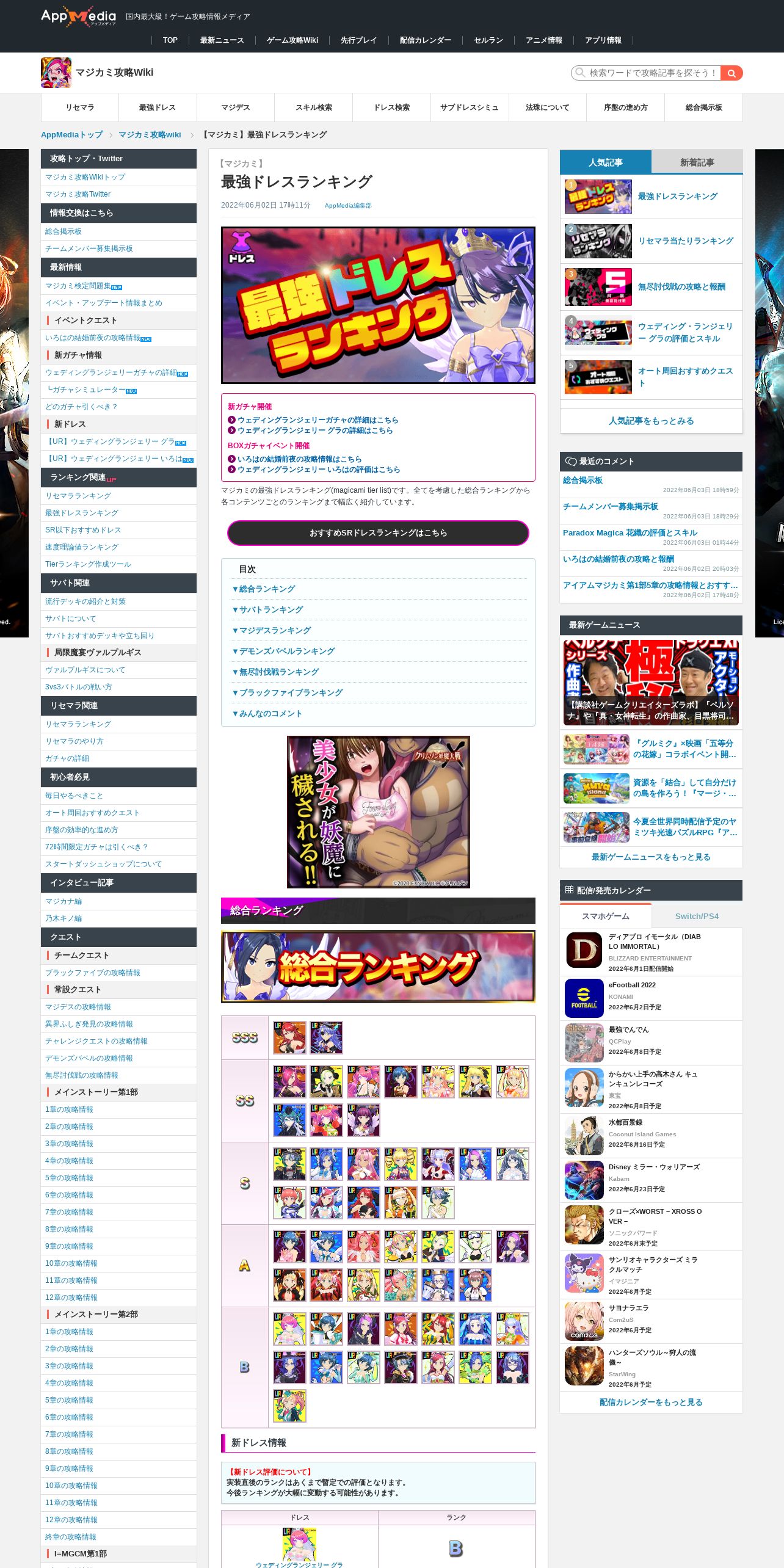Click second dress icon in SSS tier
Viewport: 784px width, 1568px height.
coord(326,1037)
